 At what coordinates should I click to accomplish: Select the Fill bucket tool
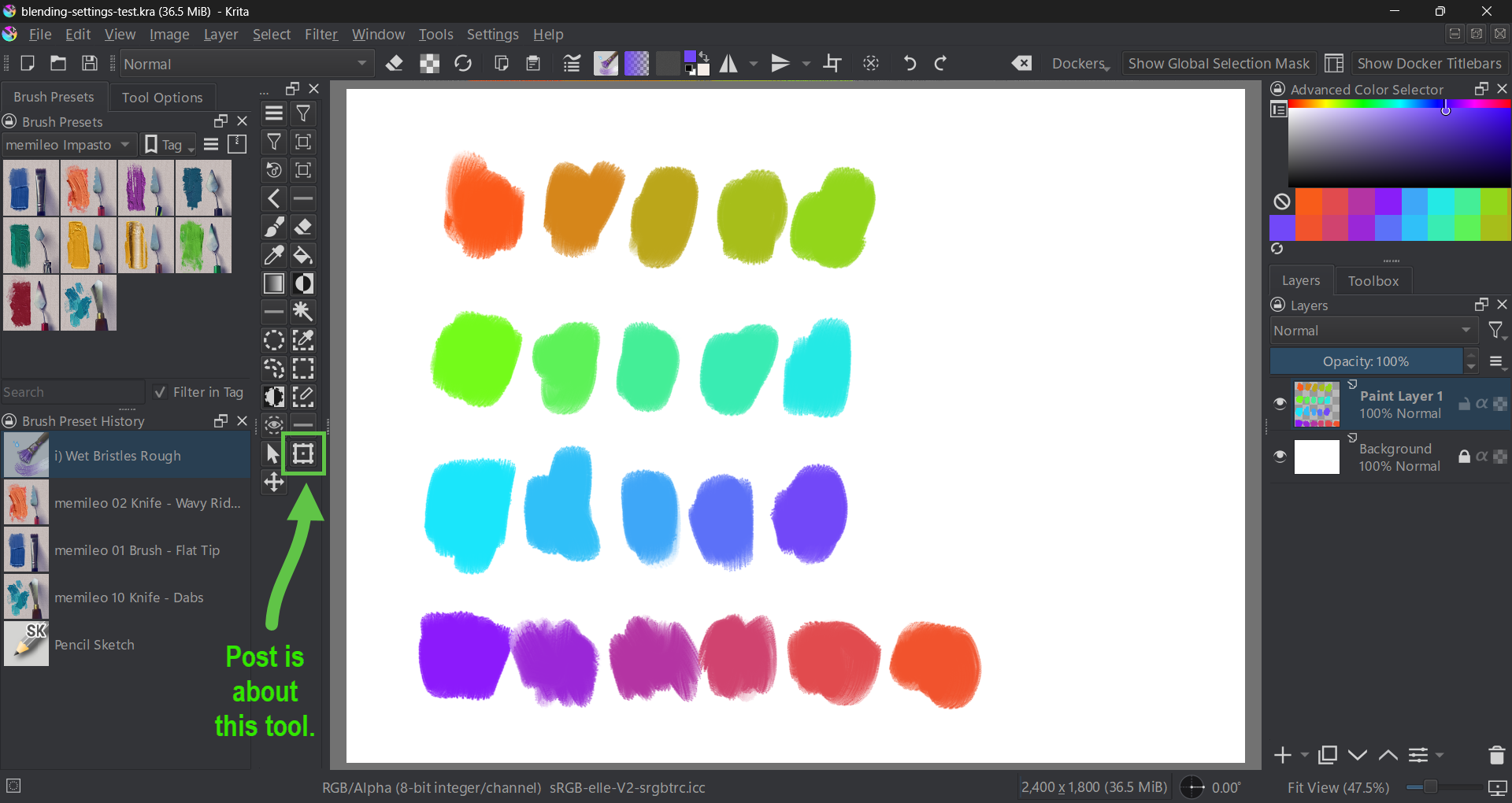[303, 256]
